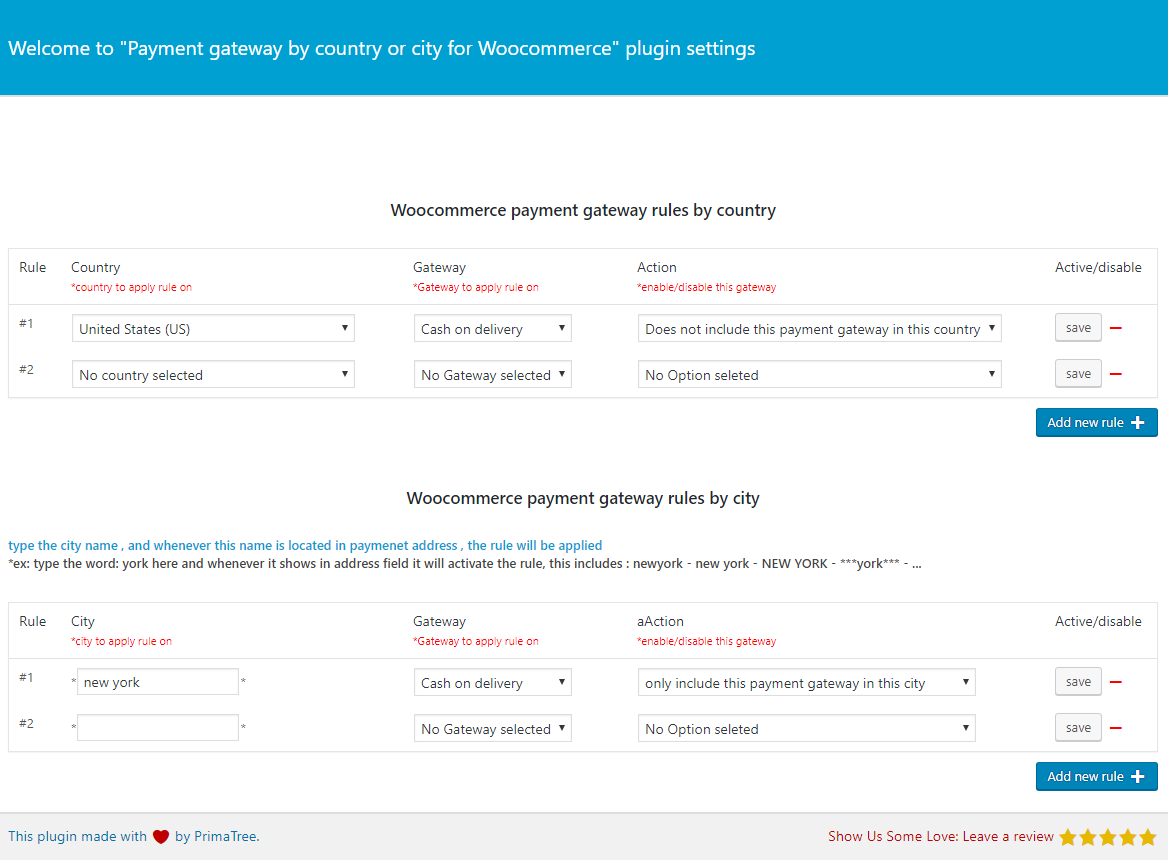Screen dimensions: 1168x860
Task: Click the fifth review star in footer
Action: 1147,837
